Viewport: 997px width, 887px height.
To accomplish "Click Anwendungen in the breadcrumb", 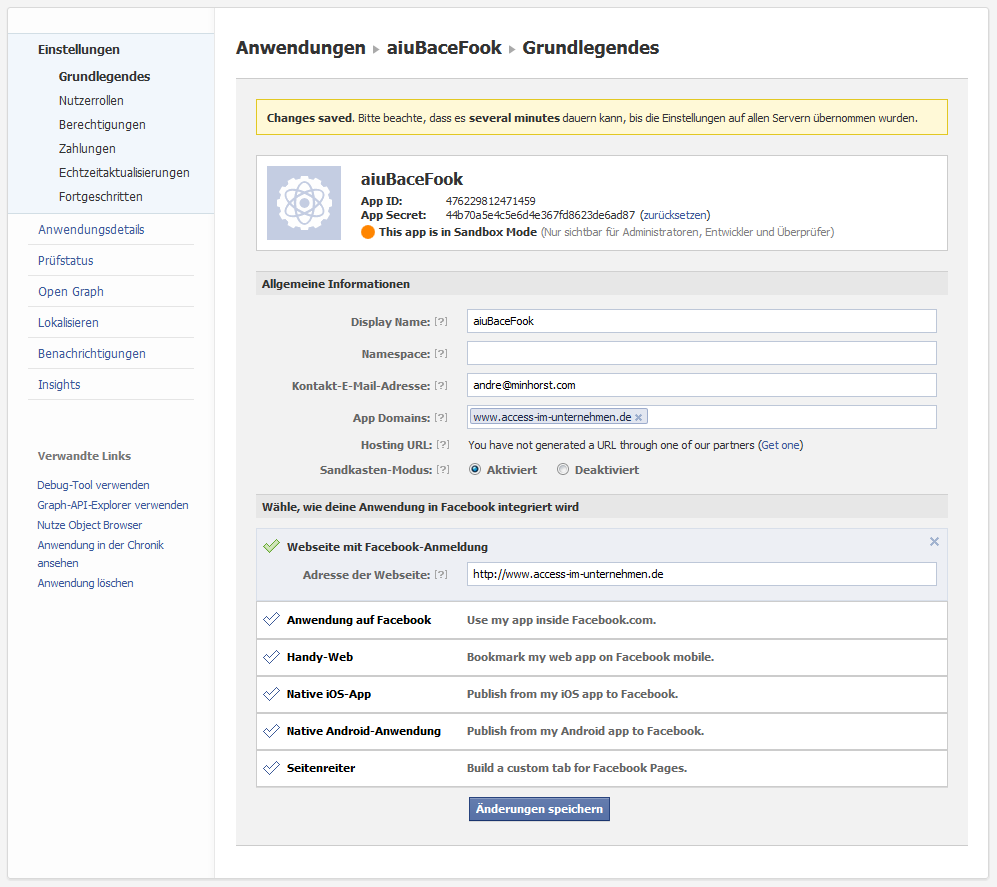I will [301, 48].
